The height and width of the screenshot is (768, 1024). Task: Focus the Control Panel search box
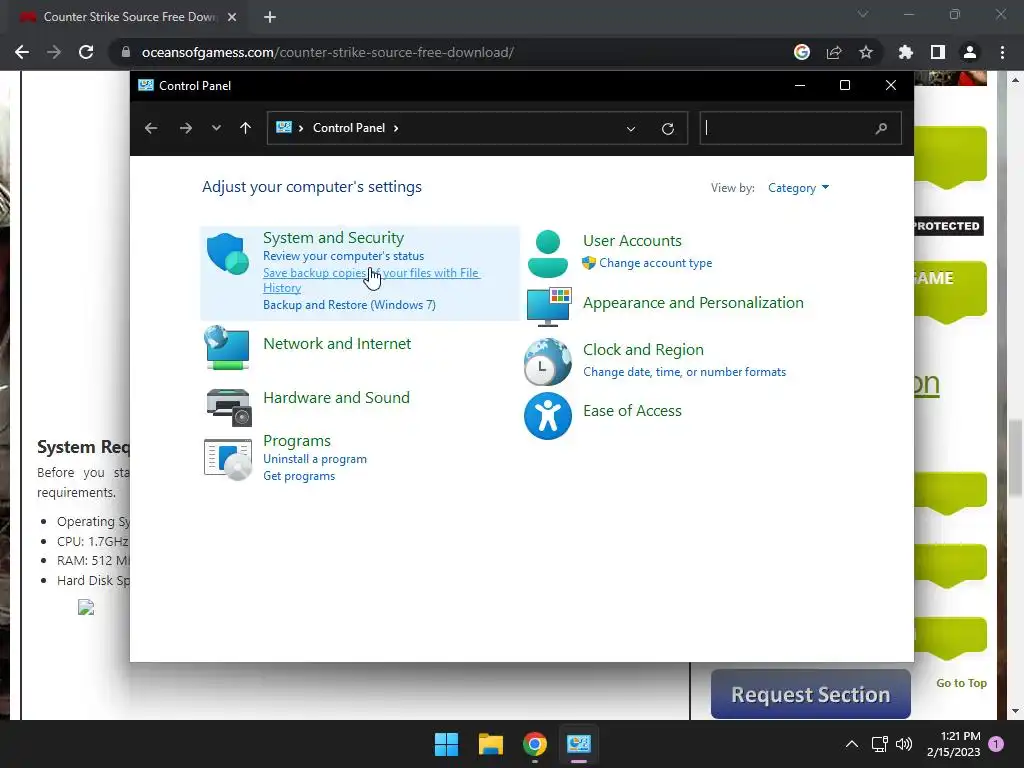(x=800, y=128)
